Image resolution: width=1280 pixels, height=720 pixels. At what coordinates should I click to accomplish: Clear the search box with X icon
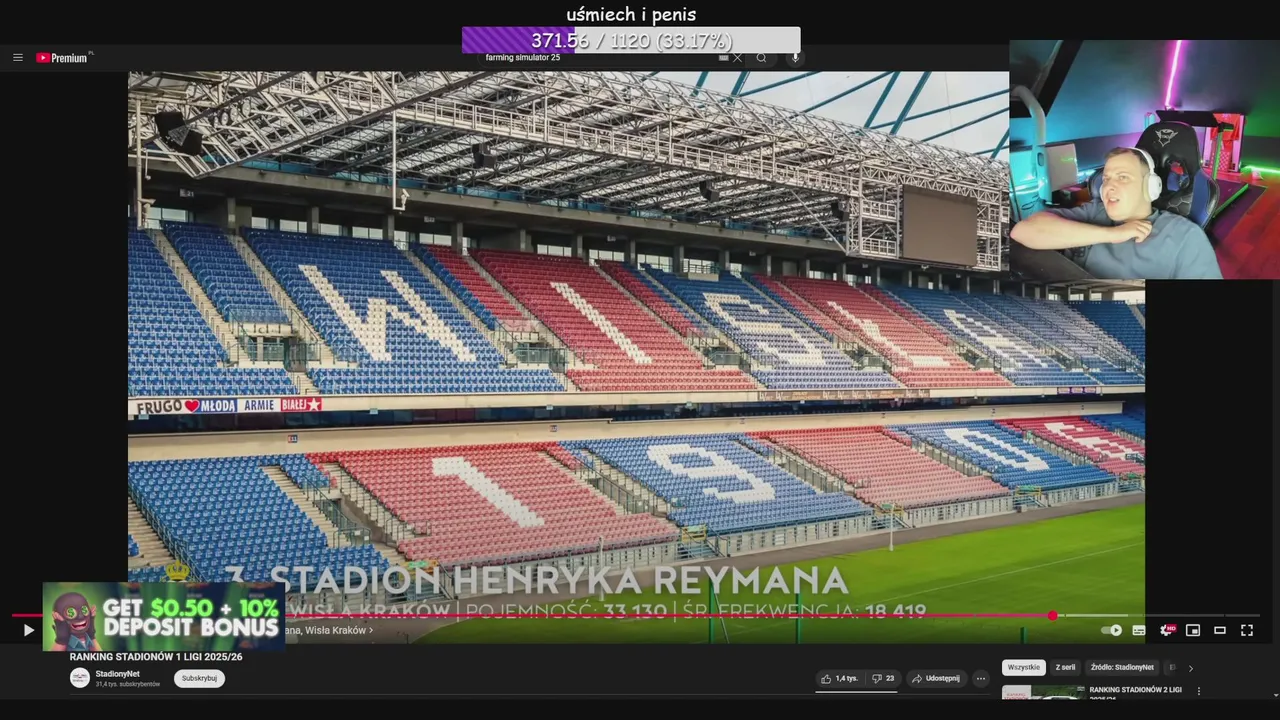737,58
